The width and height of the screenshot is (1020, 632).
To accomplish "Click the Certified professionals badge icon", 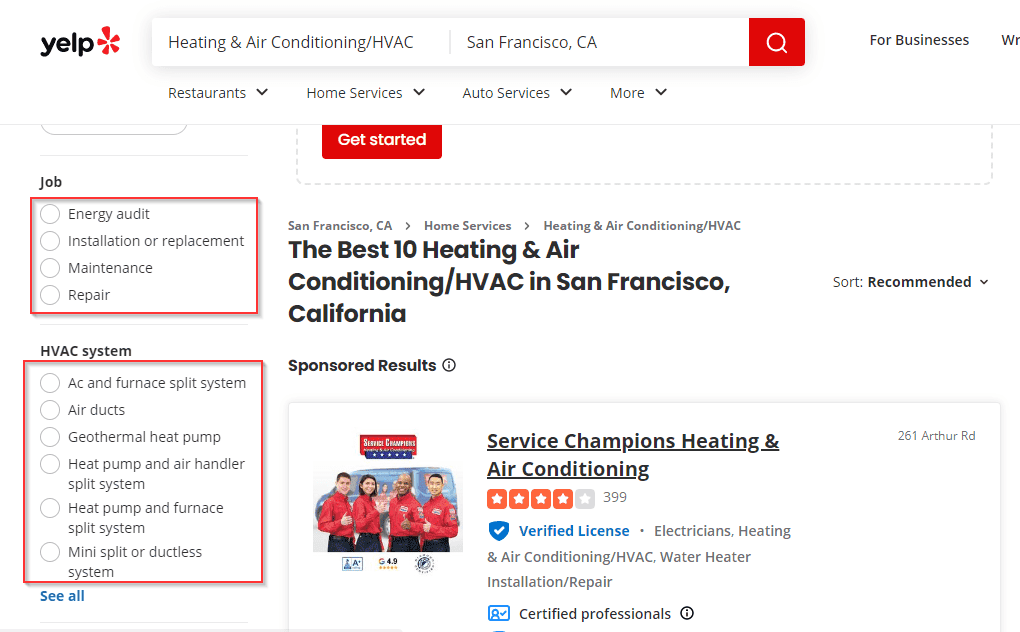I will [499, 614].
